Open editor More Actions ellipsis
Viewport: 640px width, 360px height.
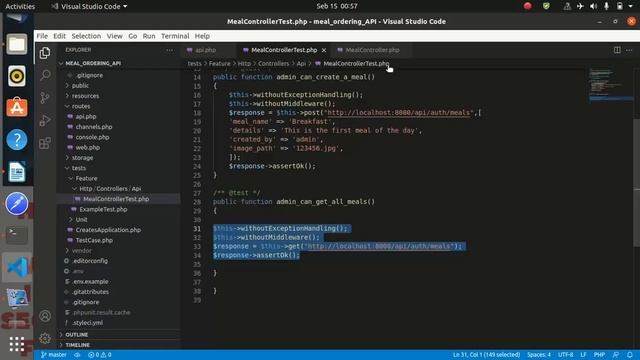[629, 50]
